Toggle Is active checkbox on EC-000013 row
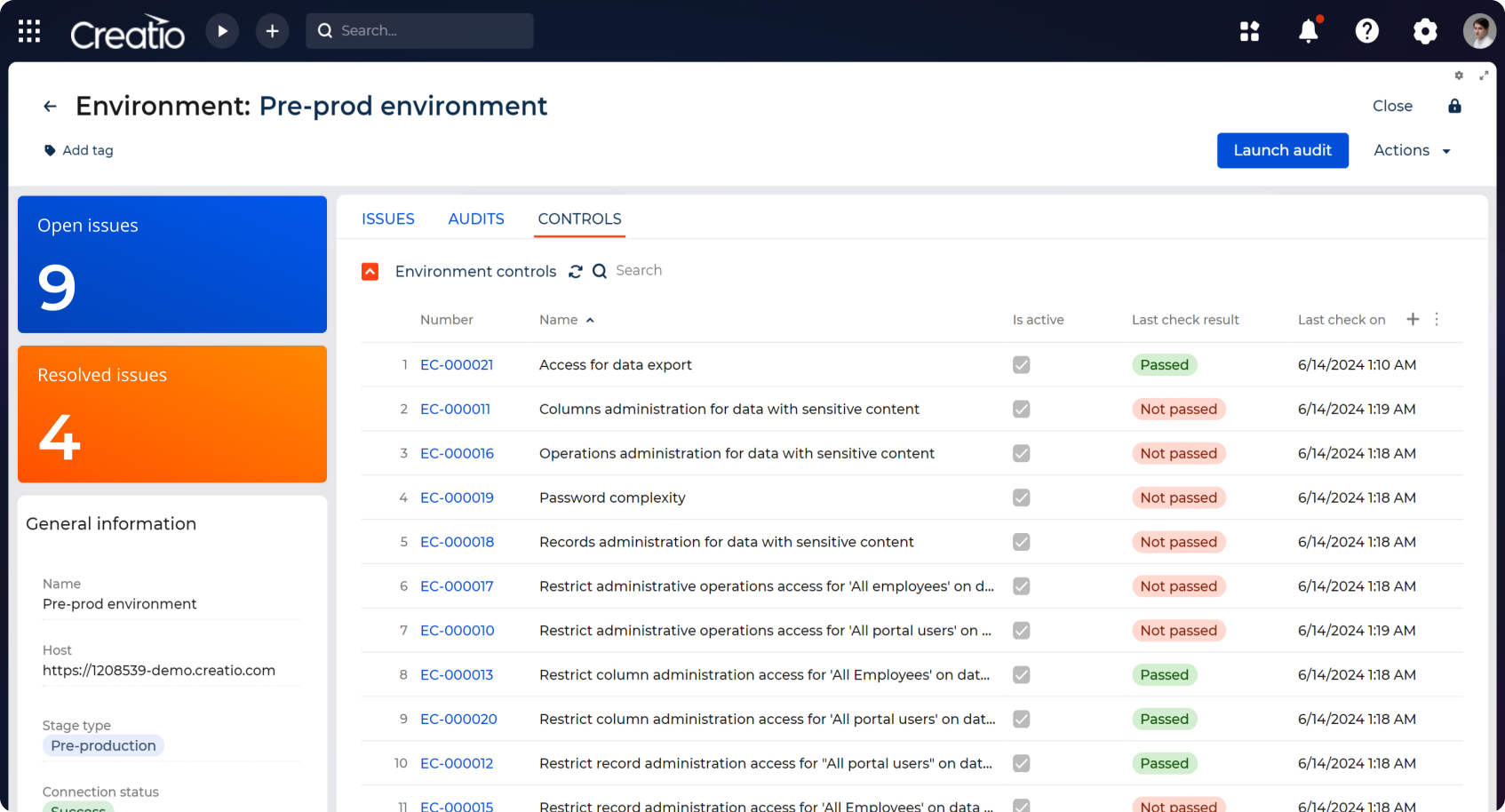The image size is (1505, 812). pyautogui.click(x=1021, y=674)
